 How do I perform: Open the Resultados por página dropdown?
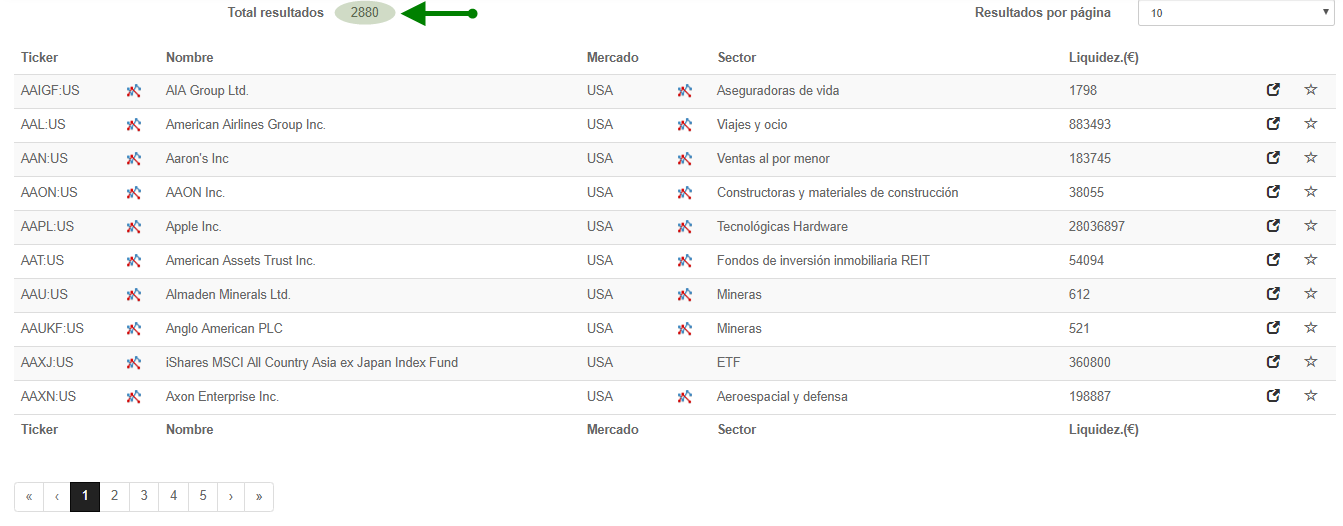click(1236, 14)
